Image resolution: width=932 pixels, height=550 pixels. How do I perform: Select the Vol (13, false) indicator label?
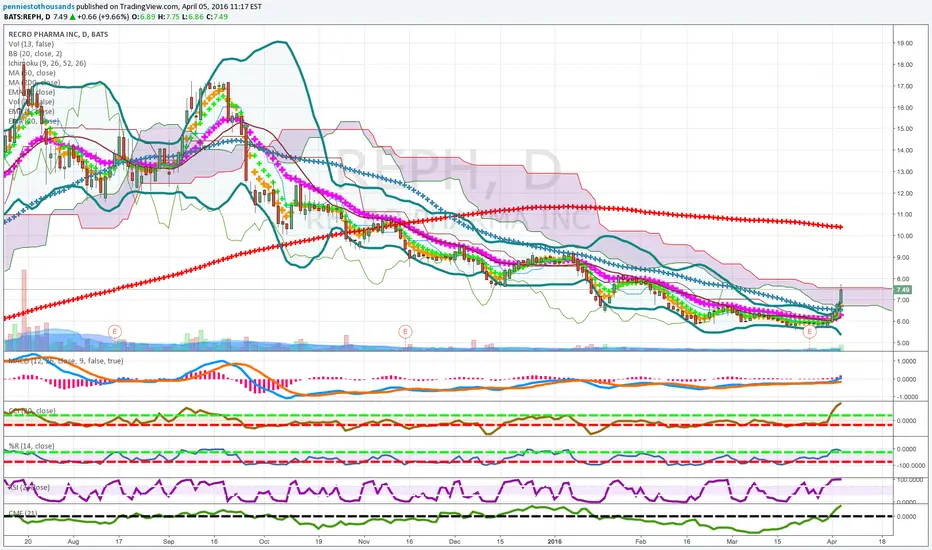[x=31, y=44]
